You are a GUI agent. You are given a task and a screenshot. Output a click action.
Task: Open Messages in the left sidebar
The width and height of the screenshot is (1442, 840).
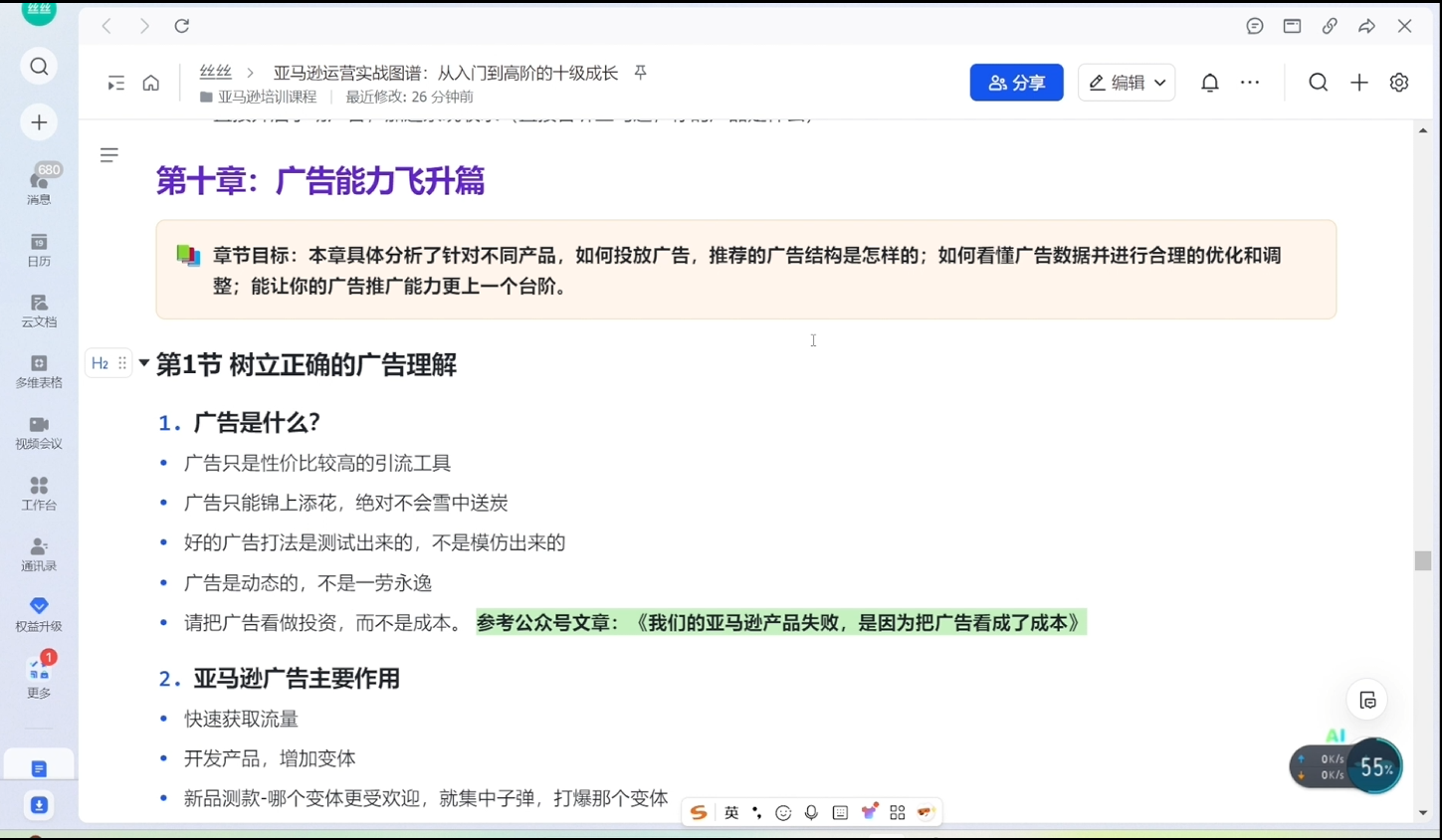(39, 184)
